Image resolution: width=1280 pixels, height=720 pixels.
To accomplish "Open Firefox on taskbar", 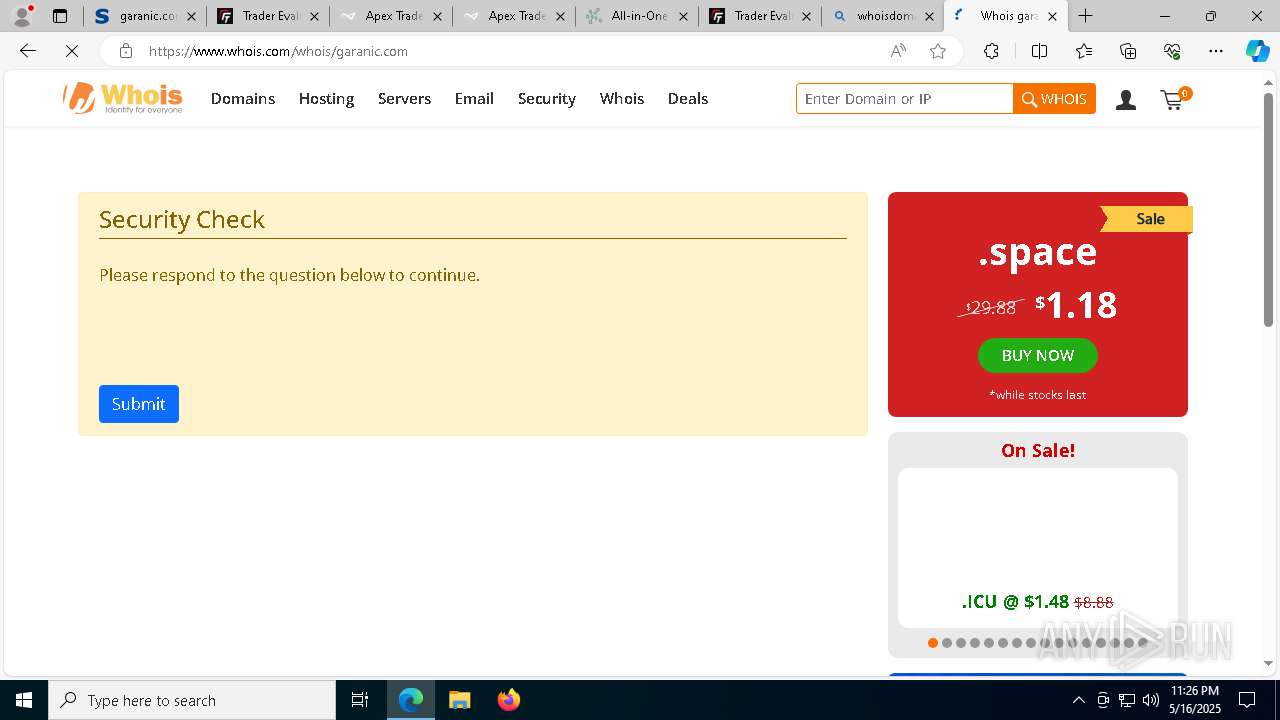I will tap(508, 700).
